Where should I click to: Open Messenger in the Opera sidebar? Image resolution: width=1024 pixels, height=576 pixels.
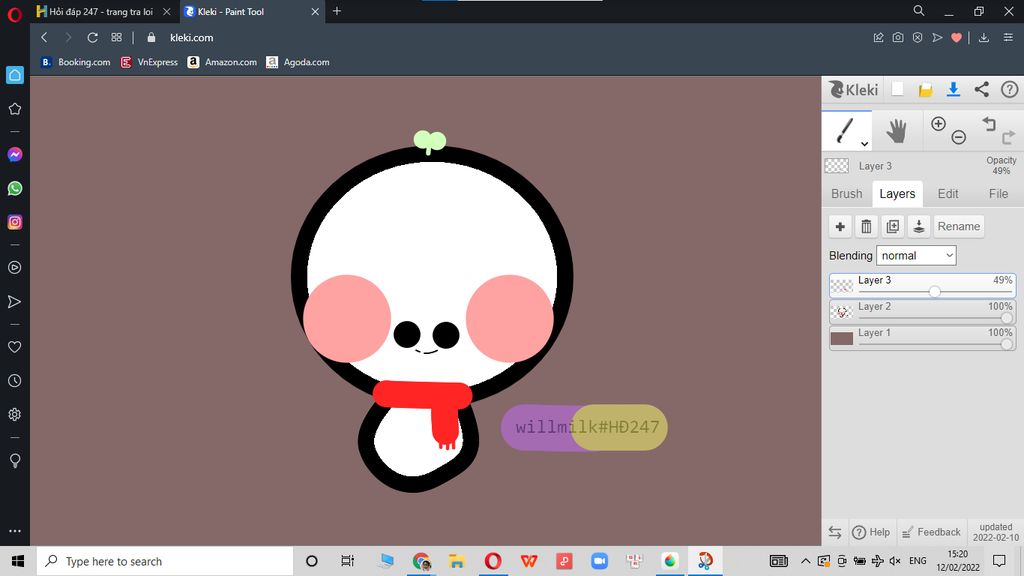click(x=14, y=154)
